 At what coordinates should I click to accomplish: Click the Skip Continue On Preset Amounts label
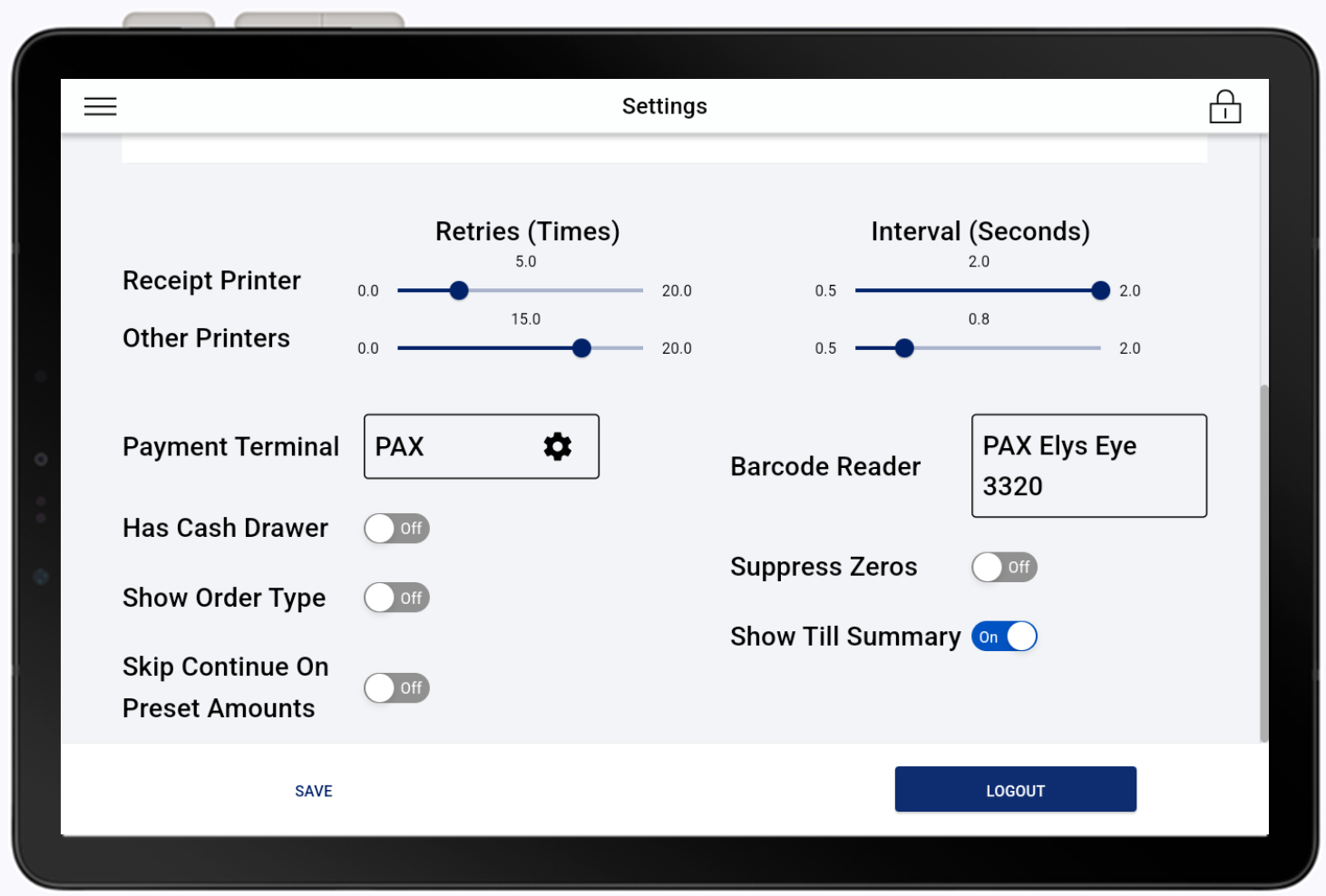[x=226, y=687]
